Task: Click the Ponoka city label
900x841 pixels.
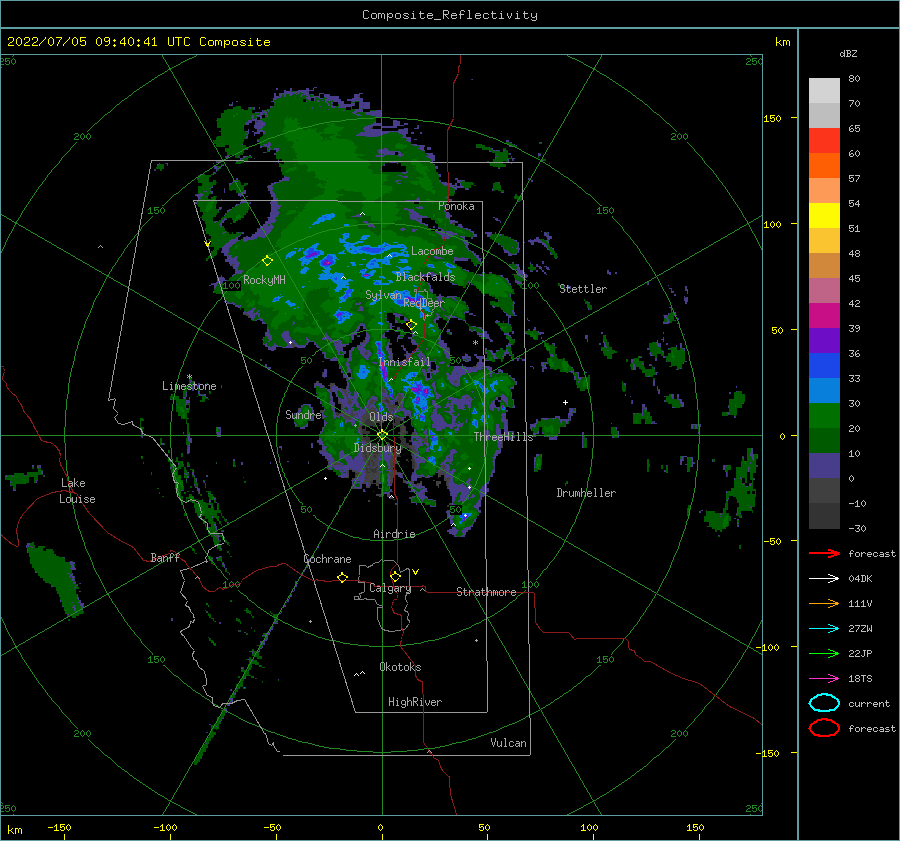Action: (456, 206)
